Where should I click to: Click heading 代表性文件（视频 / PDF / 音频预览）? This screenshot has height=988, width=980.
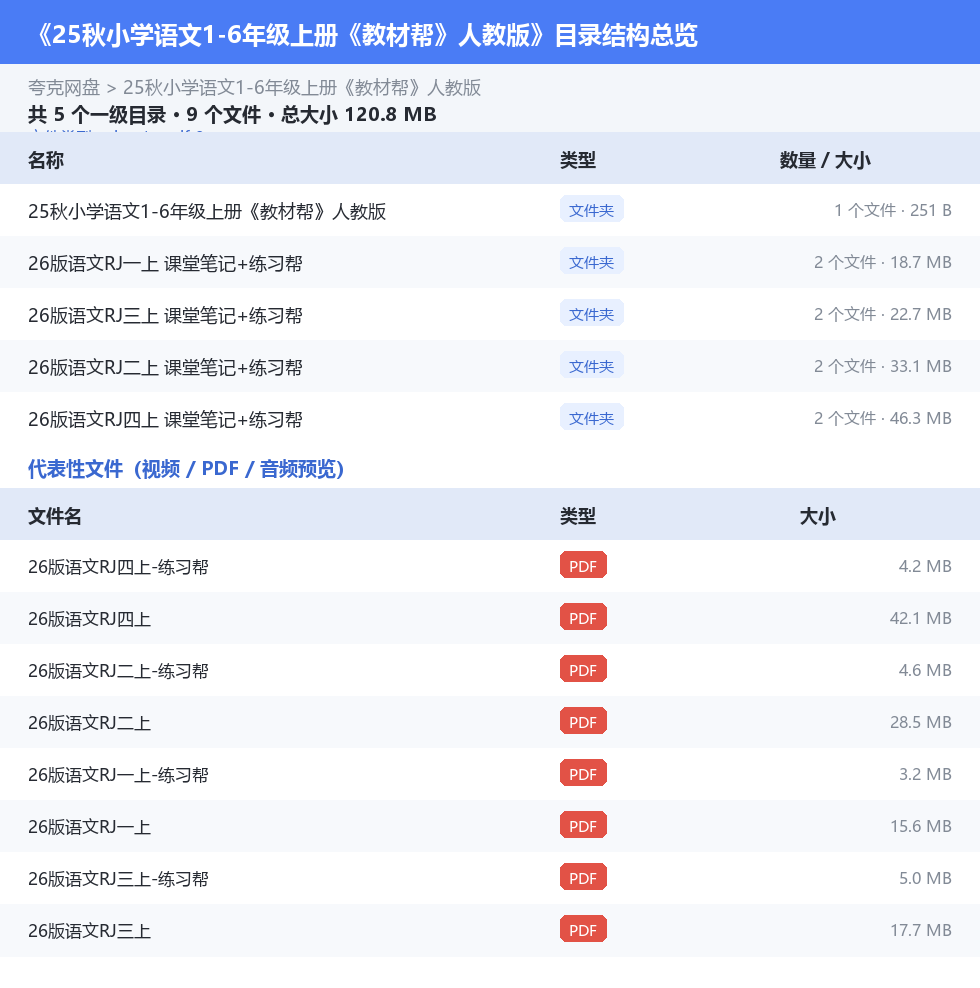[x=186, y=469]
